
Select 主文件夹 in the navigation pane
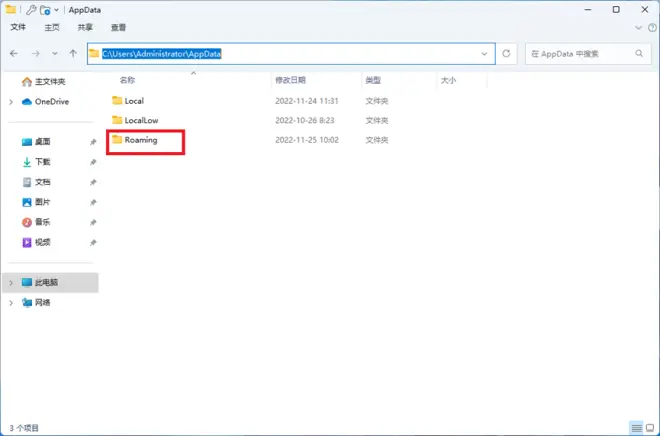pos(44,82)
